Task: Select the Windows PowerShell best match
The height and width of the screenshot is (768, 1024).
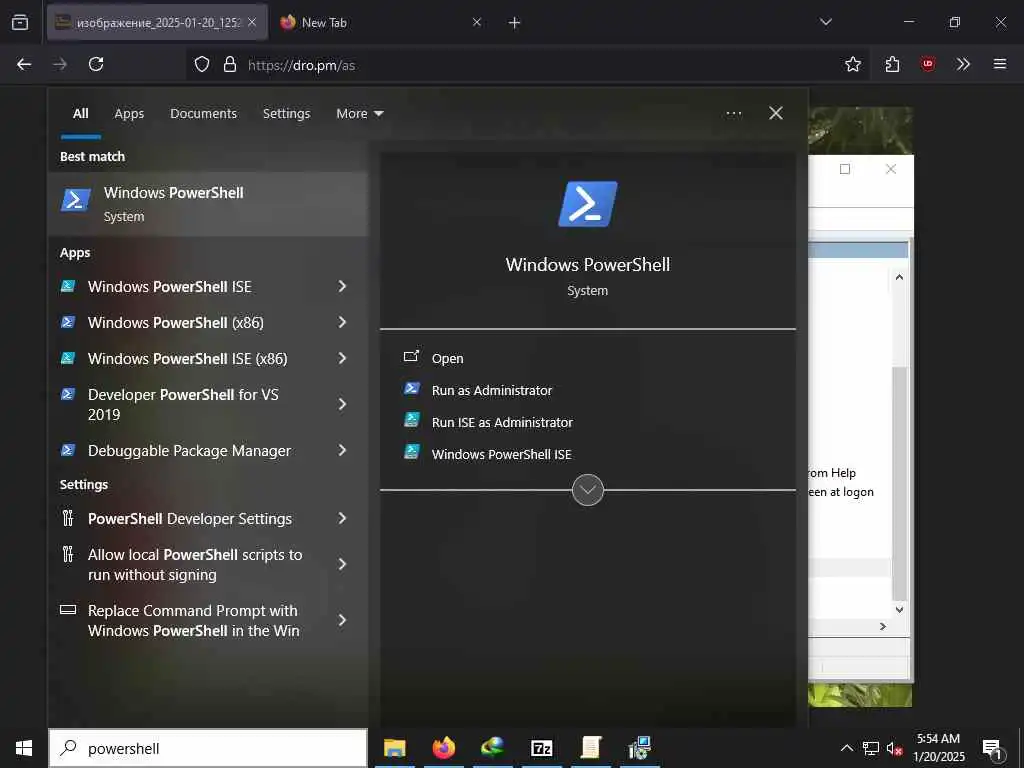Action: [x=208, y=204]
